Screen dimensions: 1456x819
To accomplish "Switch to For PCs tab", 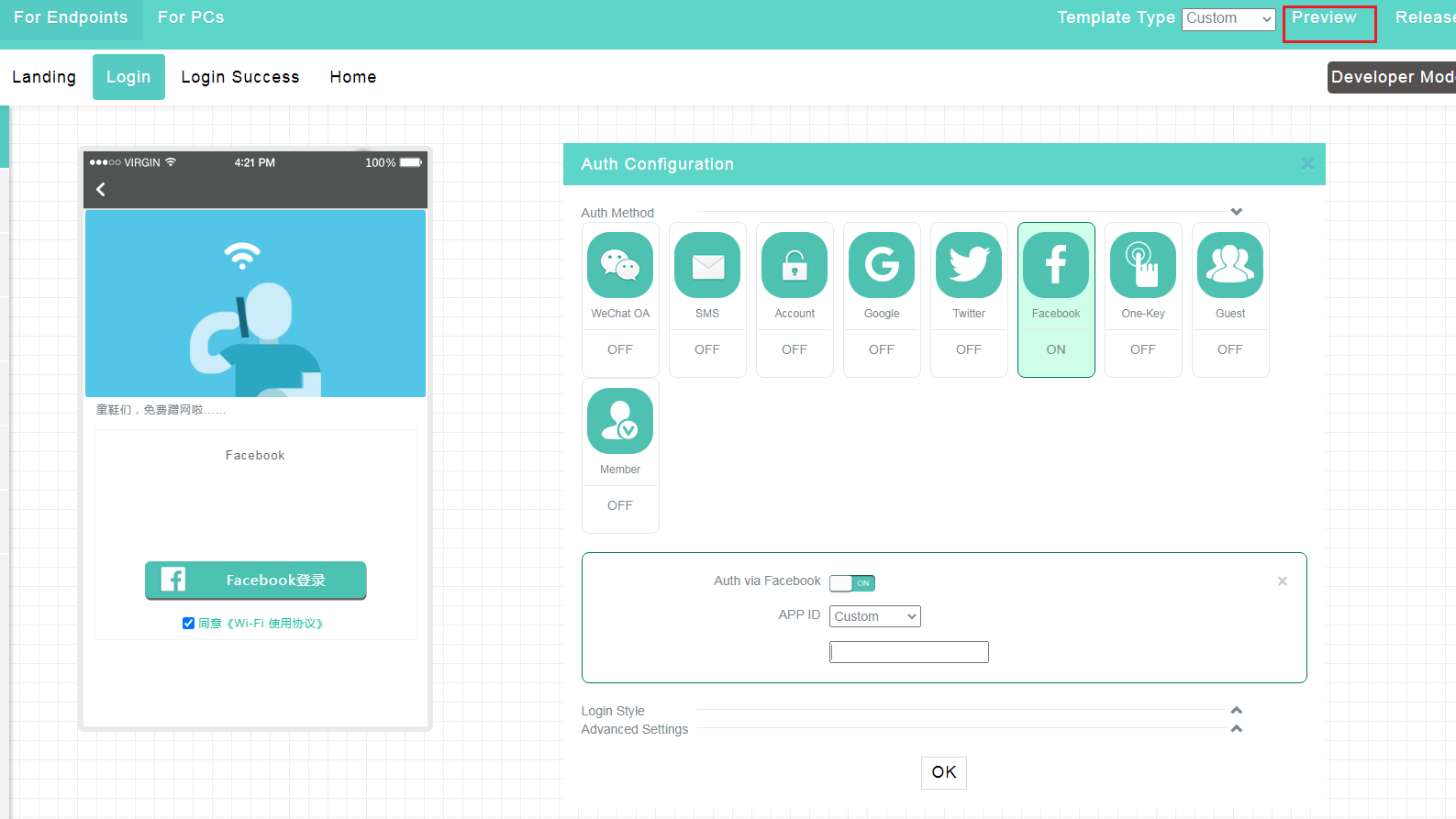I will [191, 18].
